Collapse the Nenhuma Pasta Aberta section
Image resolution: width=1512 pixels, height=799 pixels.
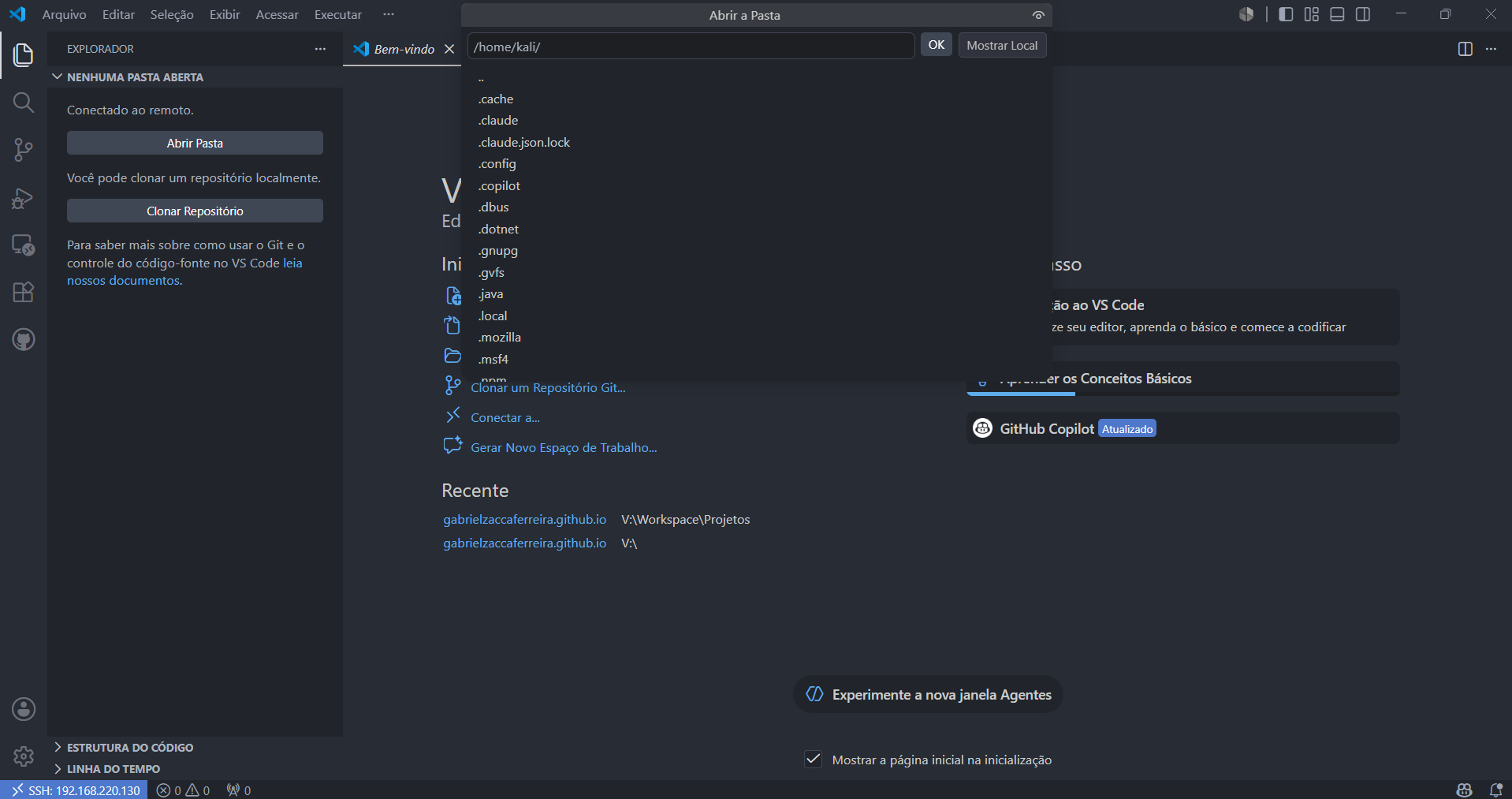196,77
